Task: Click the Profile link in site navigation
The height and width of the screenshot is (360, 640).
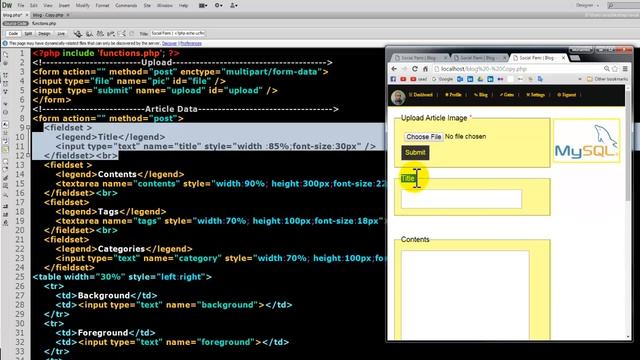Action: [453, 95]
